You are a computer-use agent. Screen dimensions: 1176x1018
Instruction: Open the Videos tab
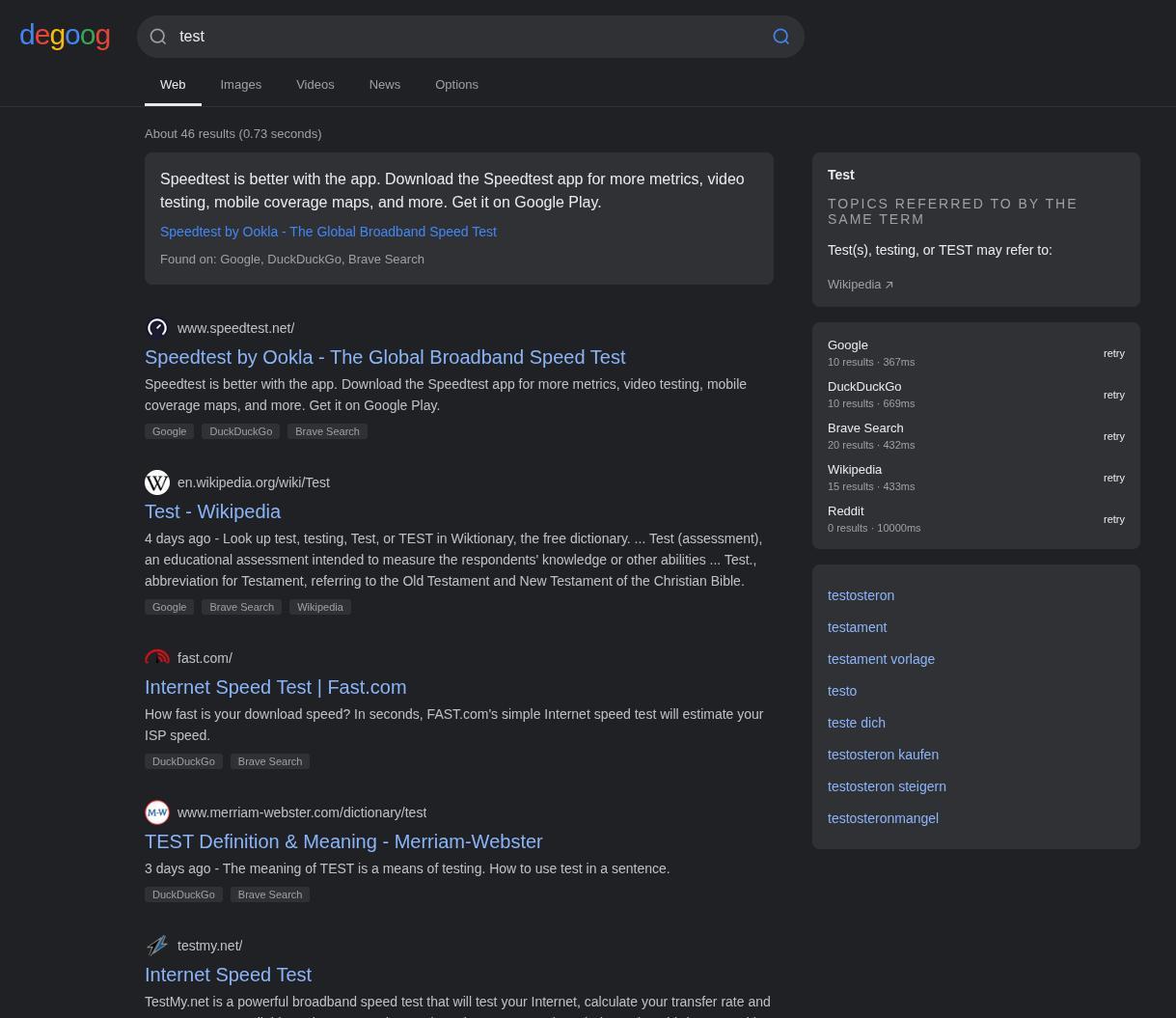(315, 85)
